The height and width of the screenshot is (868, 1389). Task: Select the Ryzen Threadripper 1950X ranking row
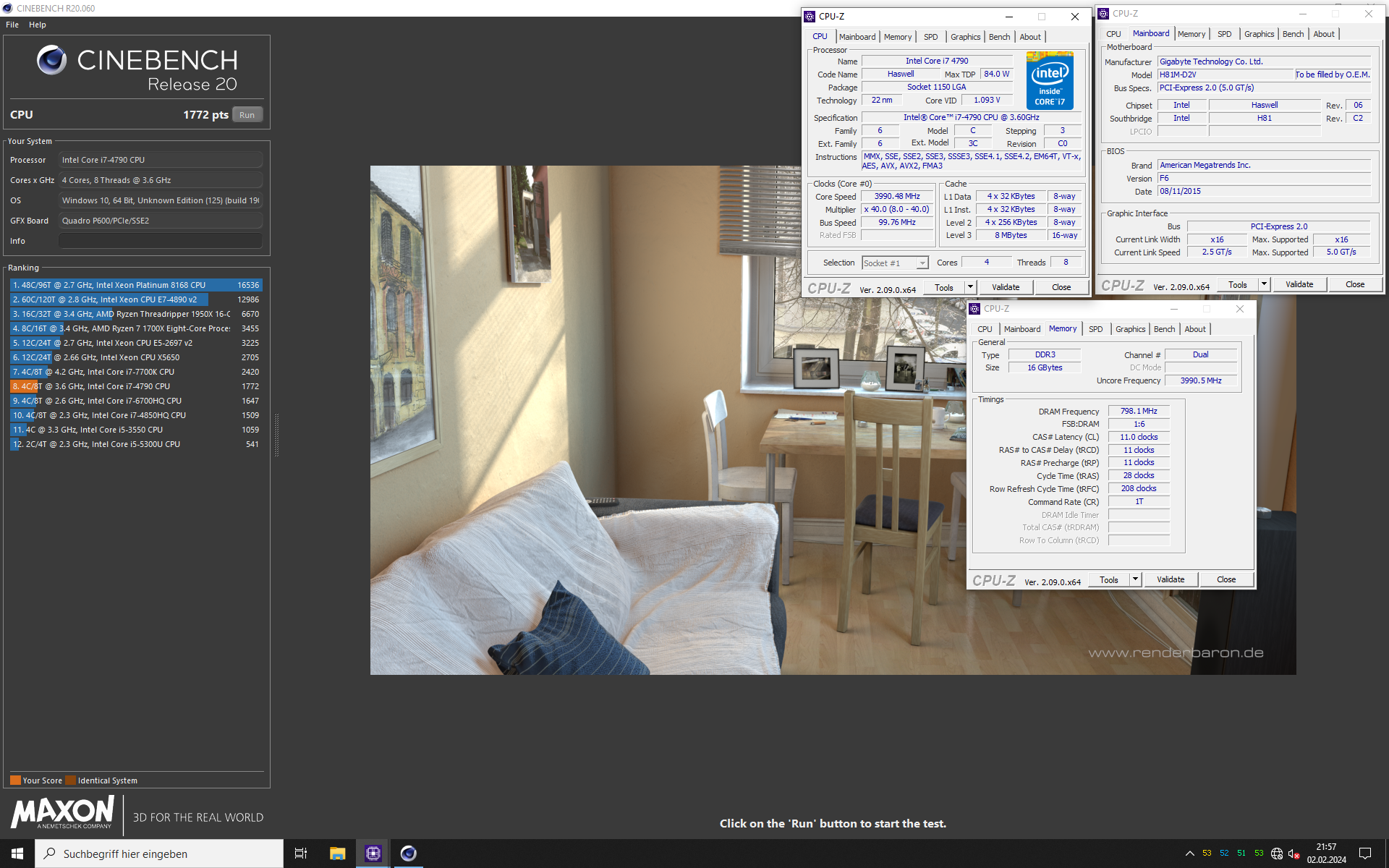pyautogui.click(x=135, y=314)
